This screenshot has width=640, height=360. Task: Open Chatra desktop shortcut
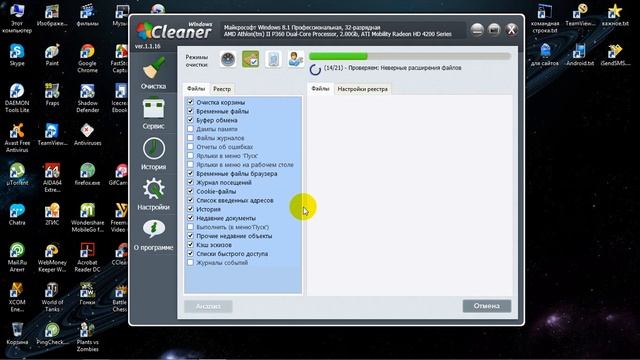tap(17, 214)
